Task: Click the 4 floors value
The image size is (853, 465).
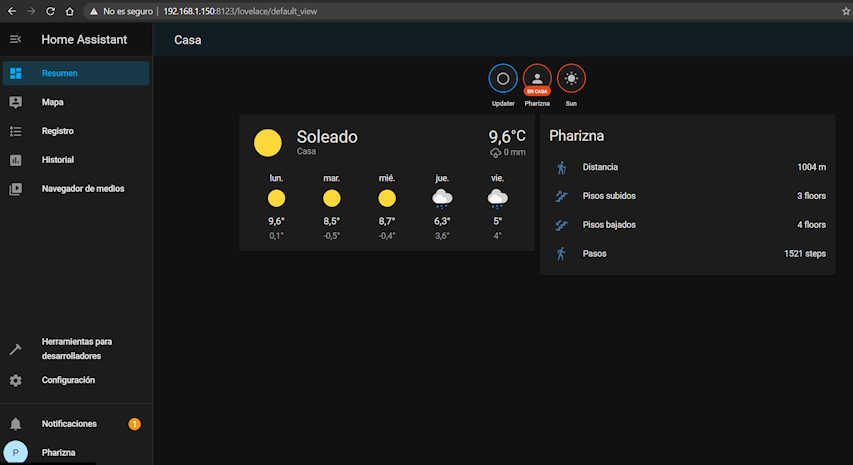Action: click(811, 225)
